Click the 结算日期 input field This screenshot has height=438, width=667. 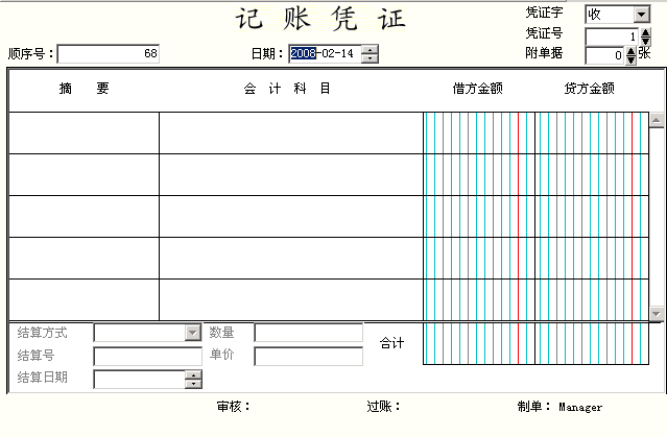tap(140, 379)
